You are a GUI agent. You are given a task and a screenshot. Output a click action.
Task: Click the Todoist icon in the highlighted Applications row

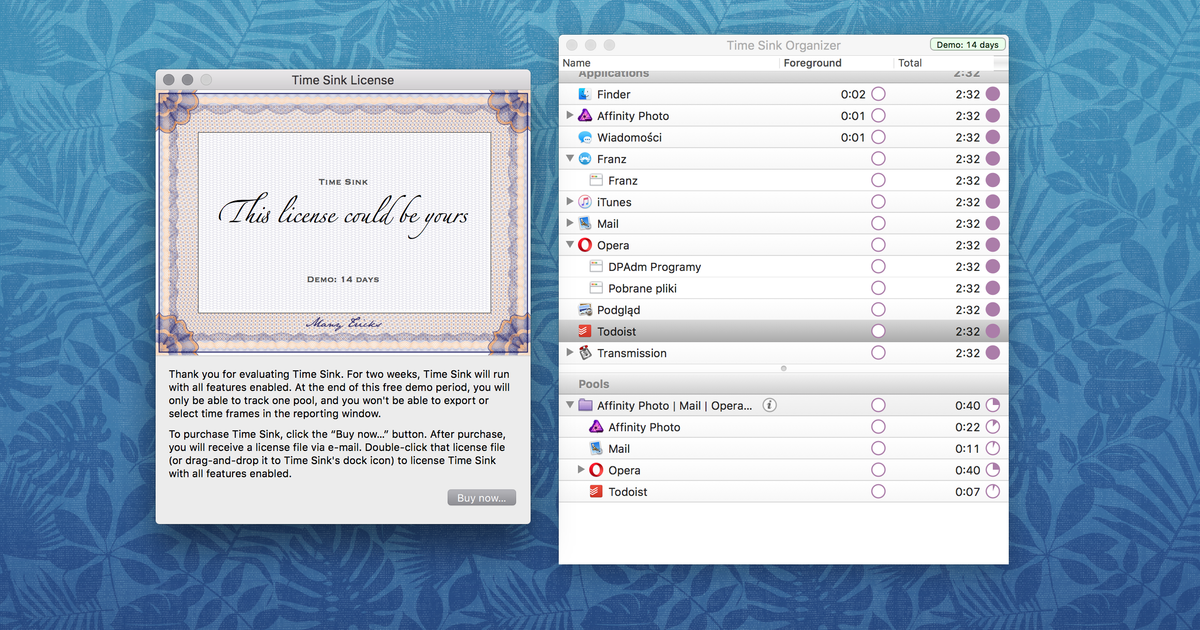(585, 331)
